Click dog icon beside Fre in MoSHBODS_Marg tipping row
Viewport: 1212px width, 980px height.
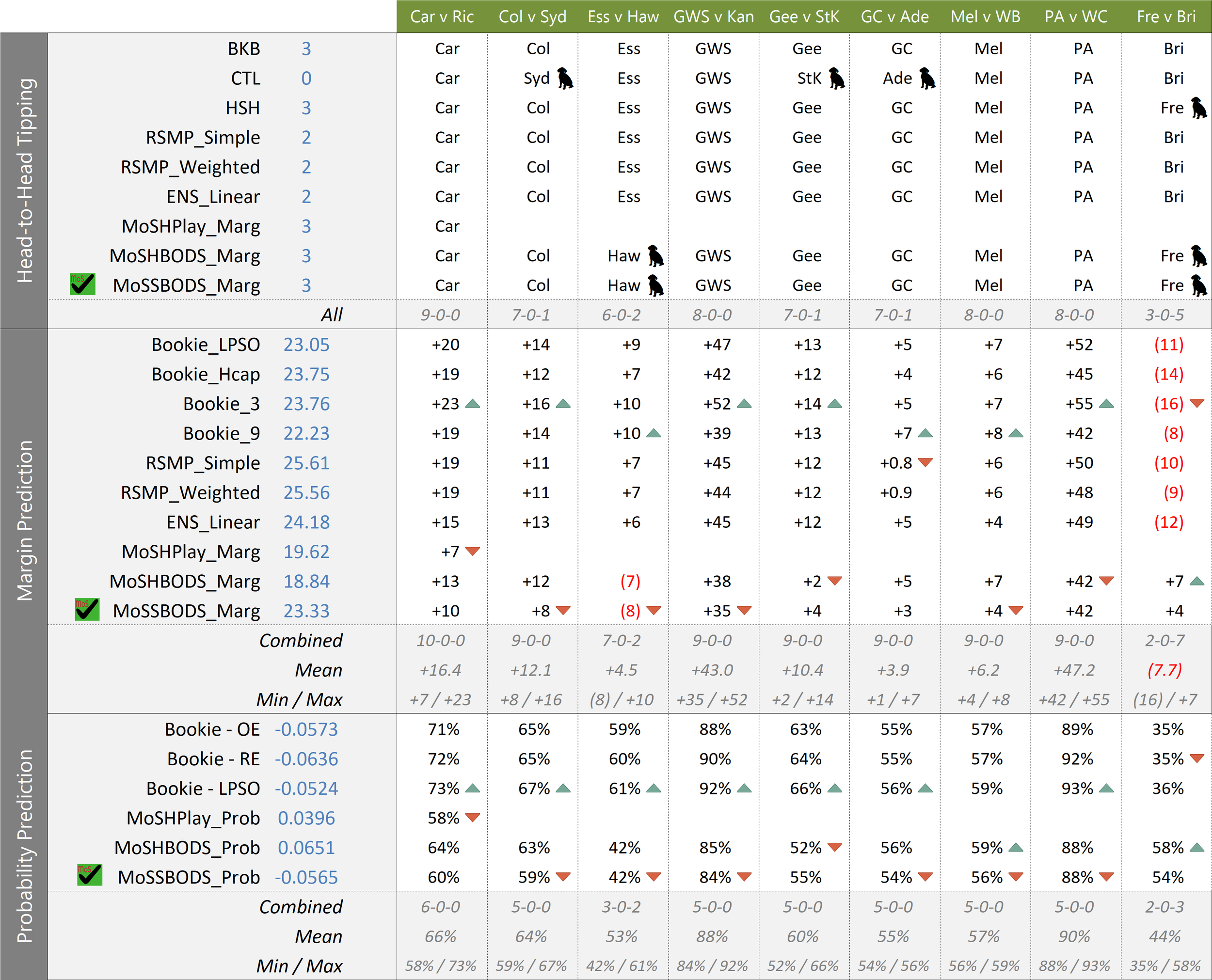(1199, 256)
